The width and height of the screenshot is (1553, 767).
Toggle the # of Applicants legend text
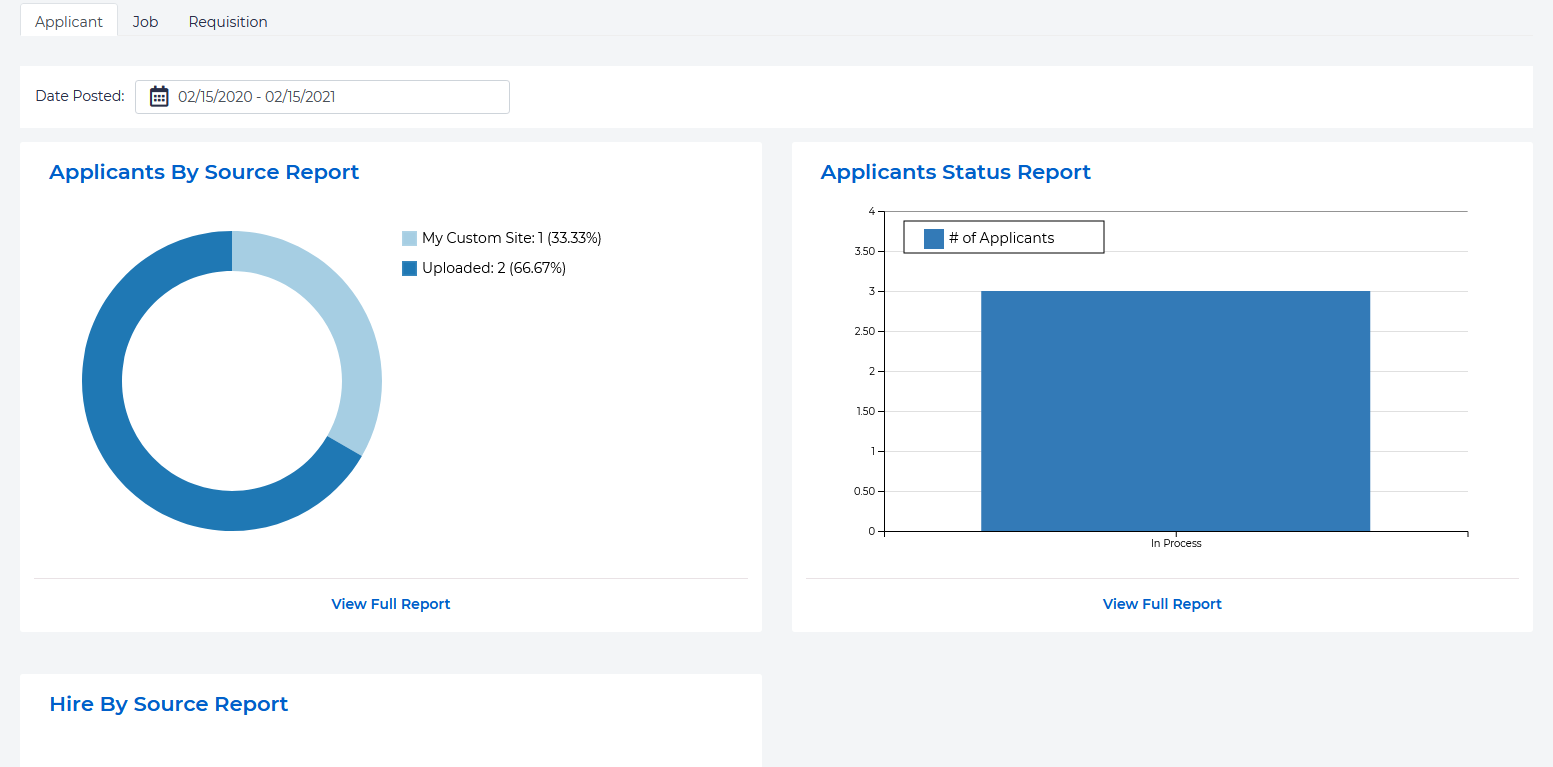click(x=1001, y=238)
